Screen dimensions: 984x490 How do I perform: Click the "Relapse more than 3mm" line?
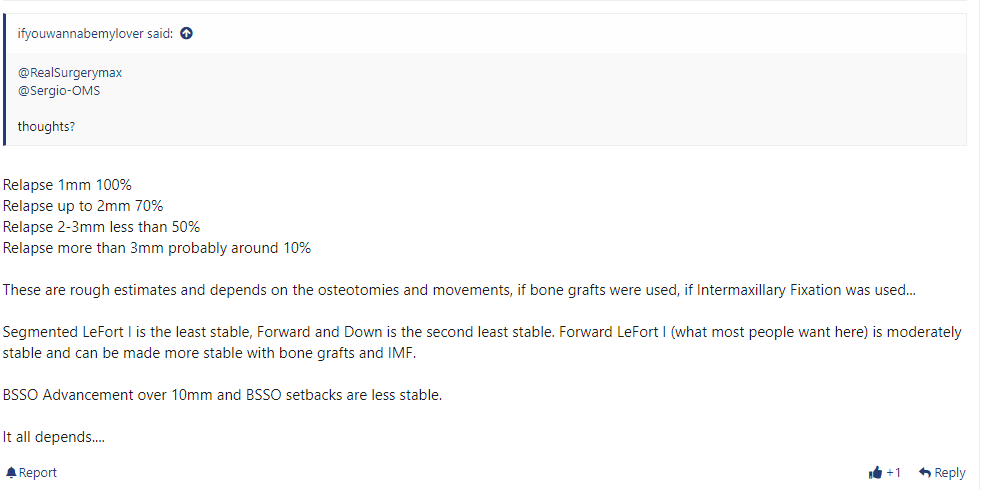[157, 248]
